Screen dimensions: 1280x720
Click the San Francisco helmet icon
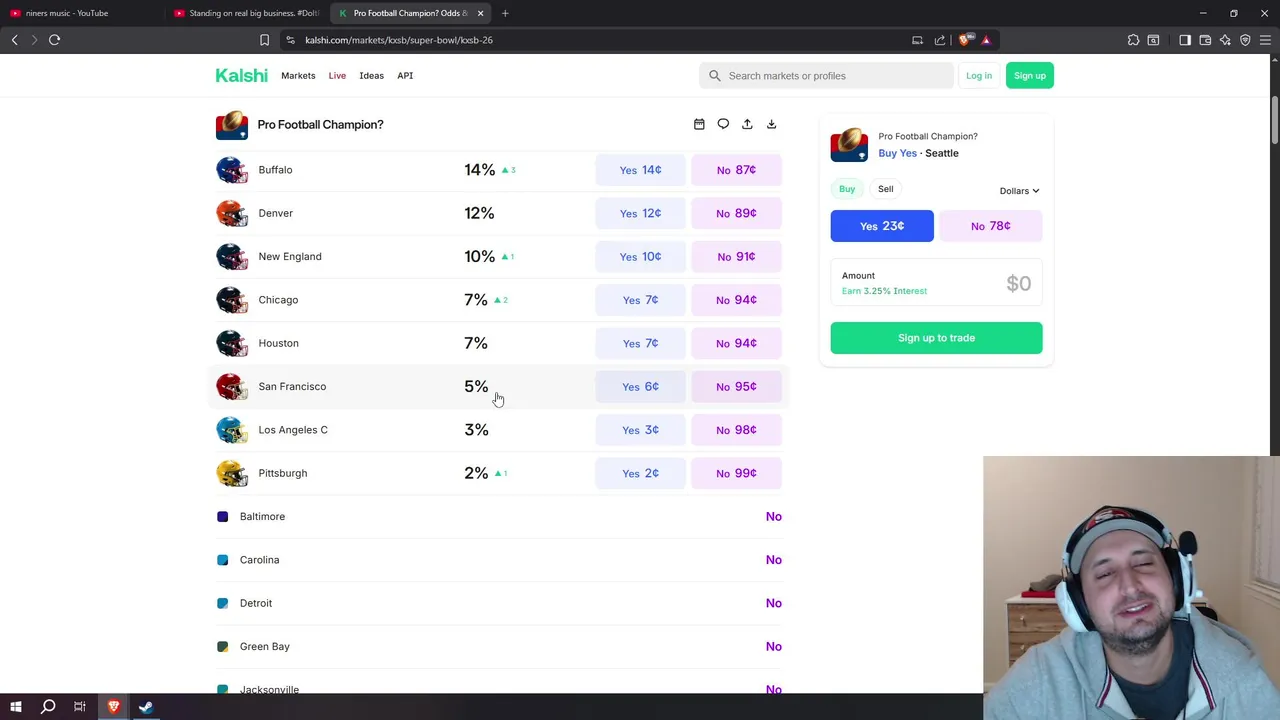[231, 386]
